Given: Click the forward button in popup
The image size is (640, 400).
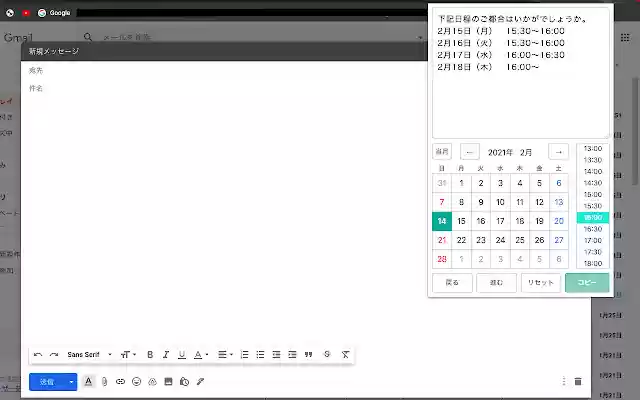Looking at the screenshot, I should pos(496,282).
